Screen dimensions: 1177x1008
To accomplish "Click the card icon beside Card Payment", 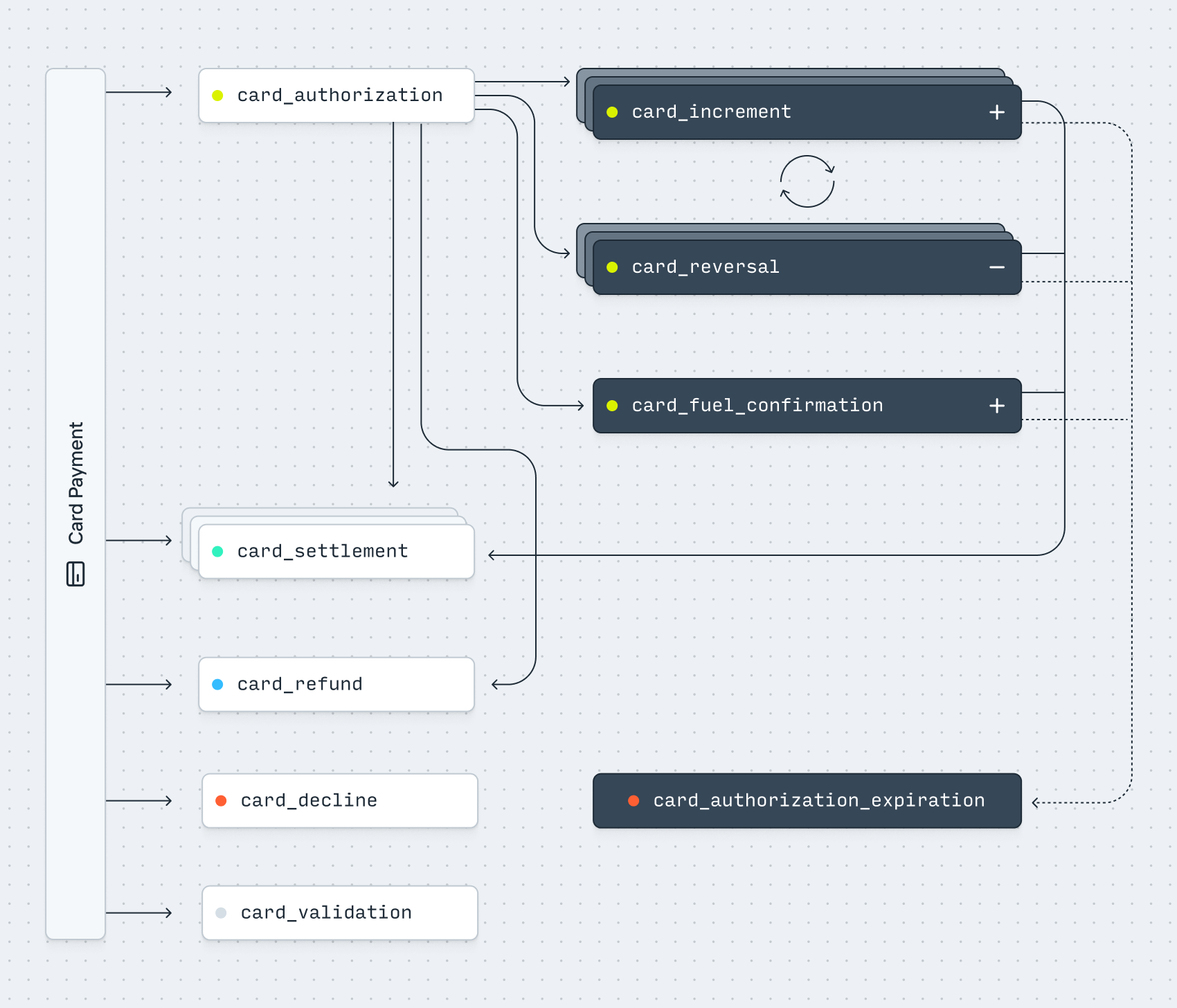I will click(x=75, y=574).
